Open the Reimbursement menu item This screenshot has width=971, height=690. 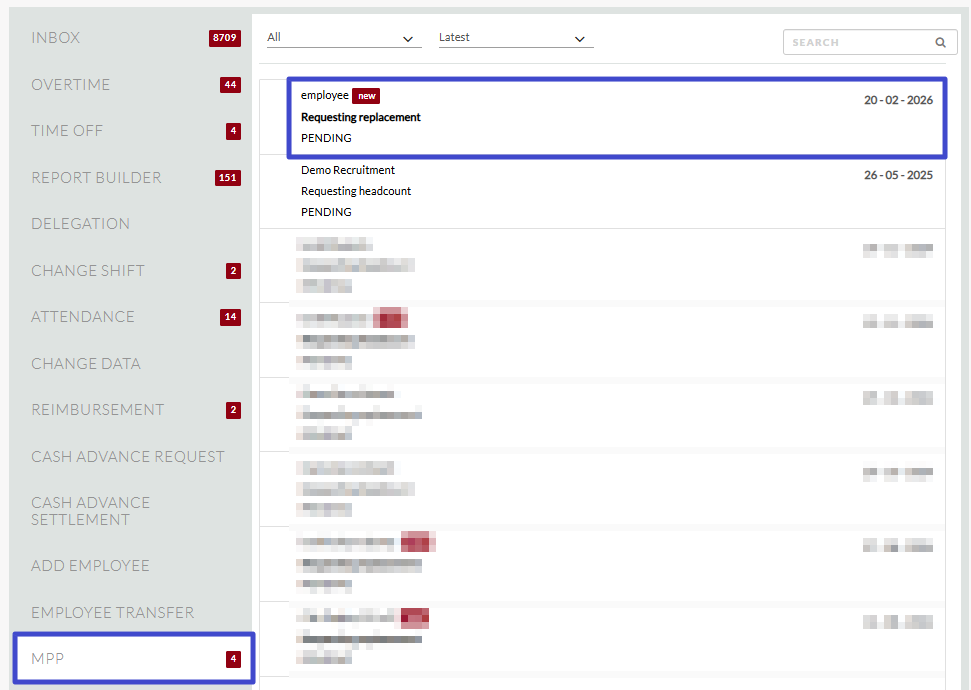(x=97, y=410)
